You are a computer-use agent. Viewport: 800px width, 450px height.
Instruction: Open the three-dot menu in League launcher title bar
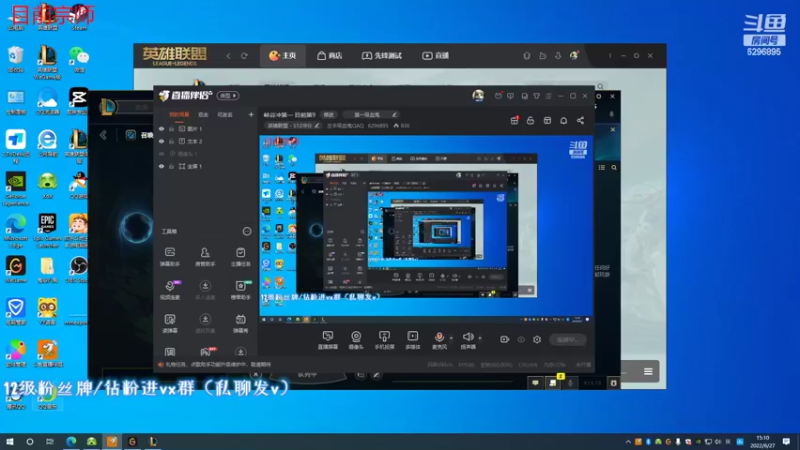click(x=610, y=56)
